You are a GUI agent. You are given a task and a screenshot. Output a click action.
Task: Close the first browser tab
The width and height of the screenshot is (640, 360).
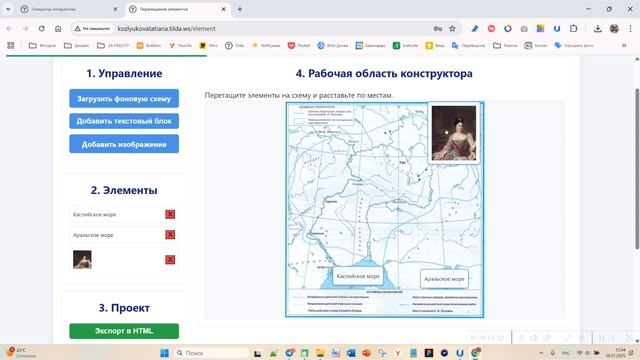pyautogui.click(x=115, y=9)
